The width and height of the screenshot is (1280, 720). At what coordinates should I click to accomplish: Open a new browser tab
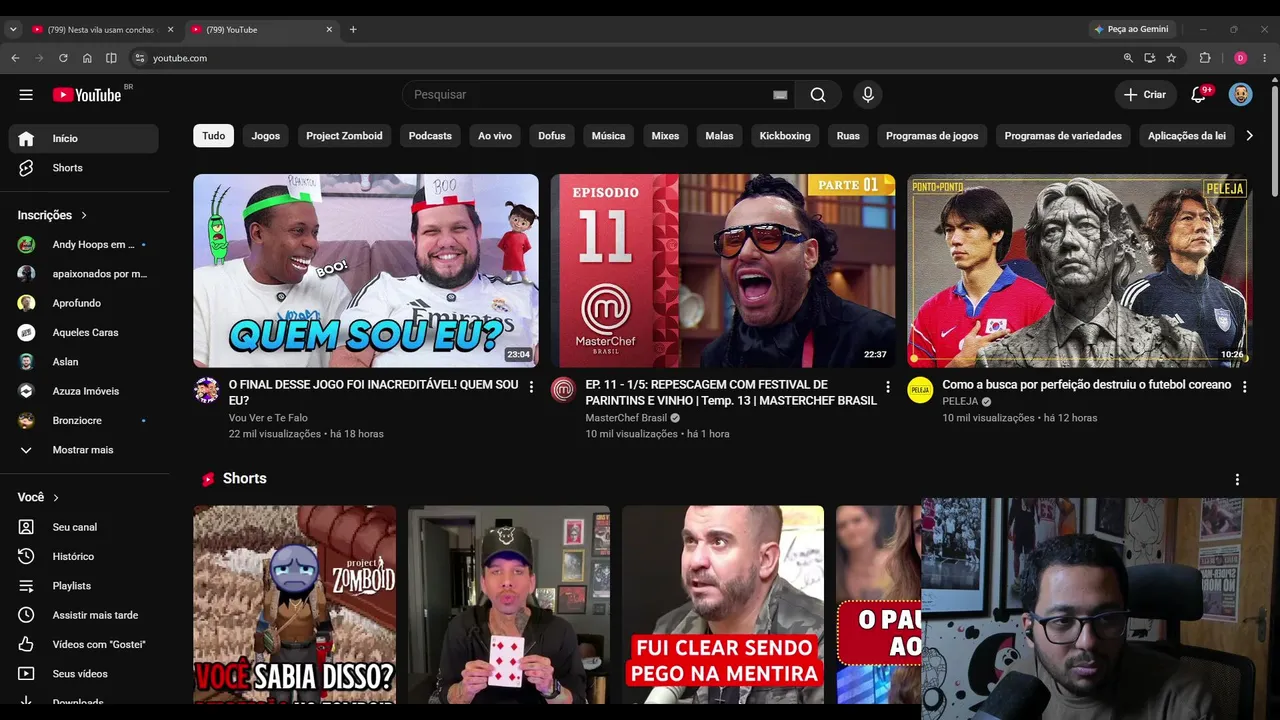click(x=353, y=30)
